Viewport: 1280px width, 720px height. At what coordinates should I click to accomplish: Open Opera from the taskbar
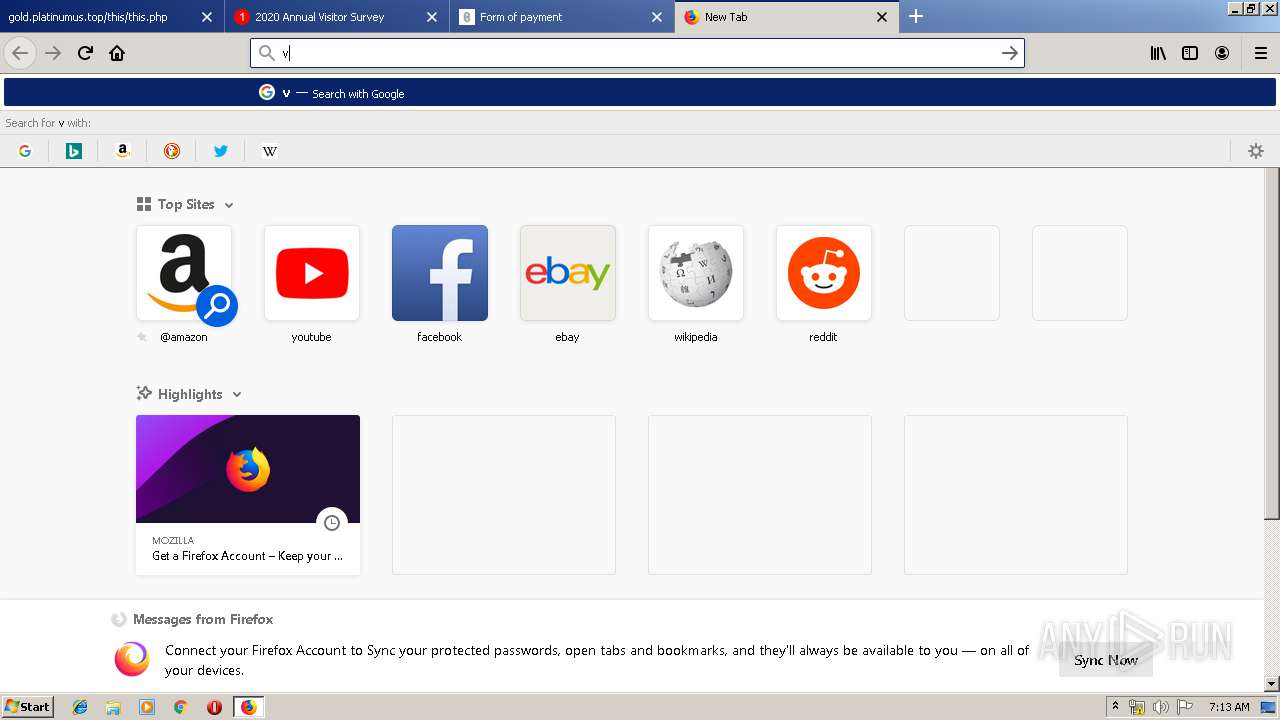(x=214, y=707)
